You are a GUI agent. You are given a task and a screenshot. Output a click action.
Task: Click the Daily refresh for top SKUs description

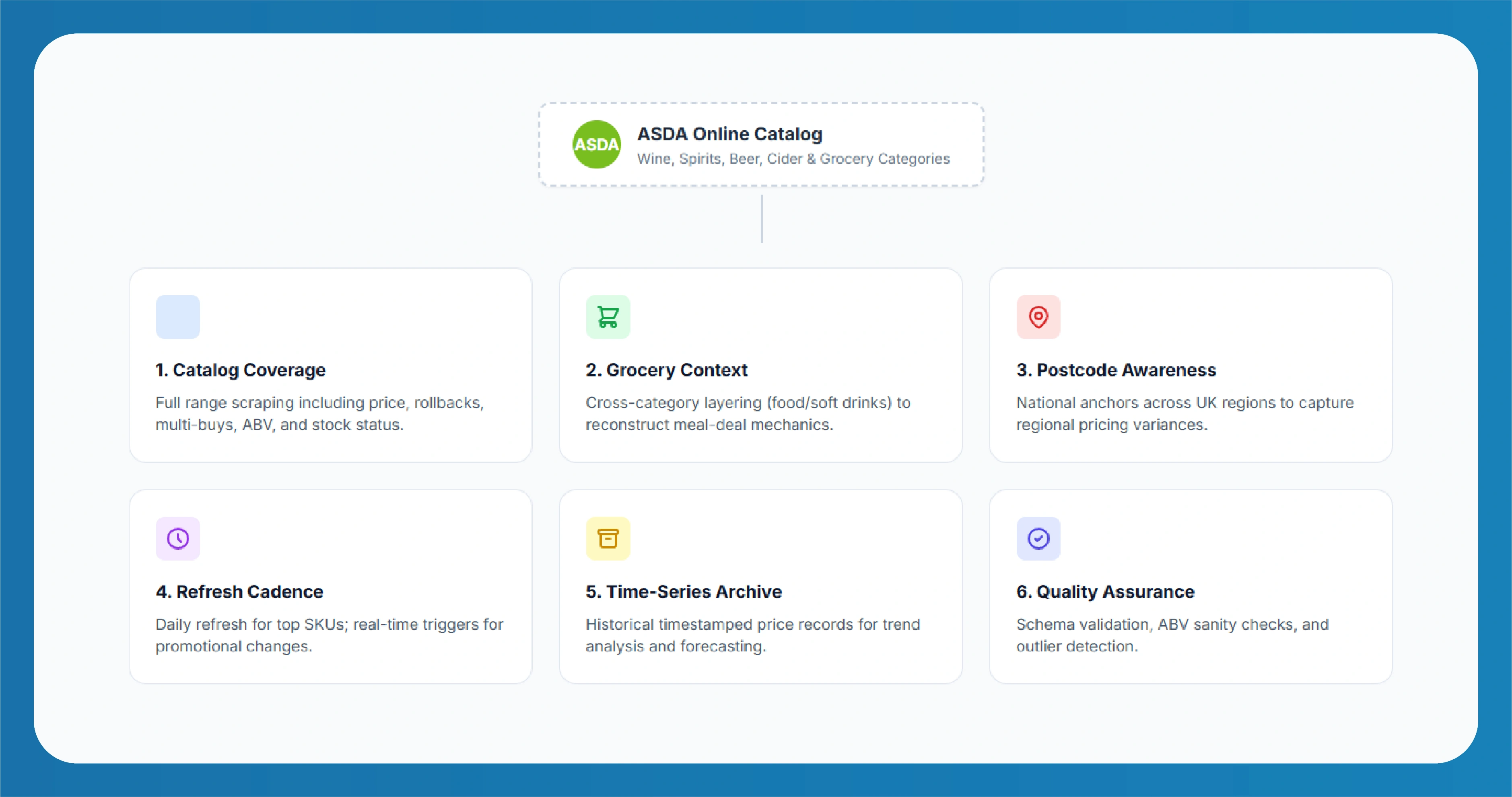tap(329, 635)
